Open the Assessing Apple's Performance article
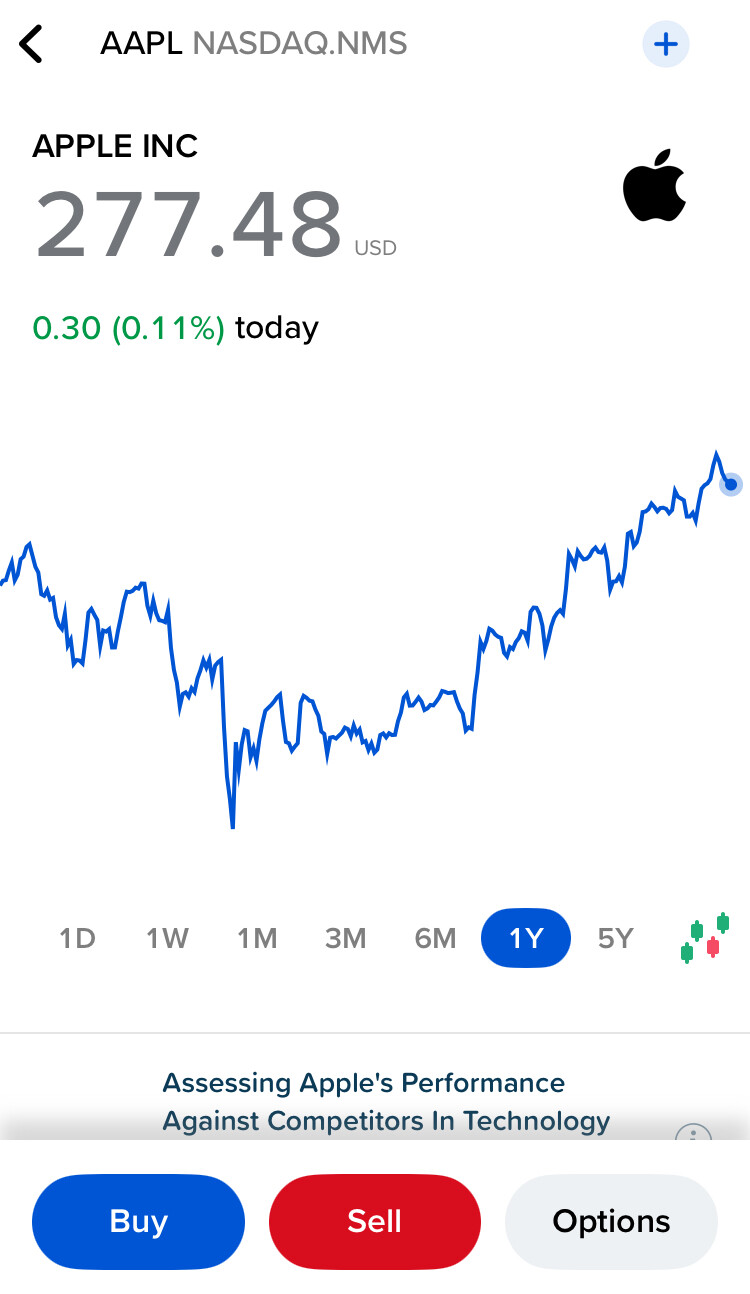Image resolution: width=750 pixels, height=1294 pixels. pos(386,1102)
